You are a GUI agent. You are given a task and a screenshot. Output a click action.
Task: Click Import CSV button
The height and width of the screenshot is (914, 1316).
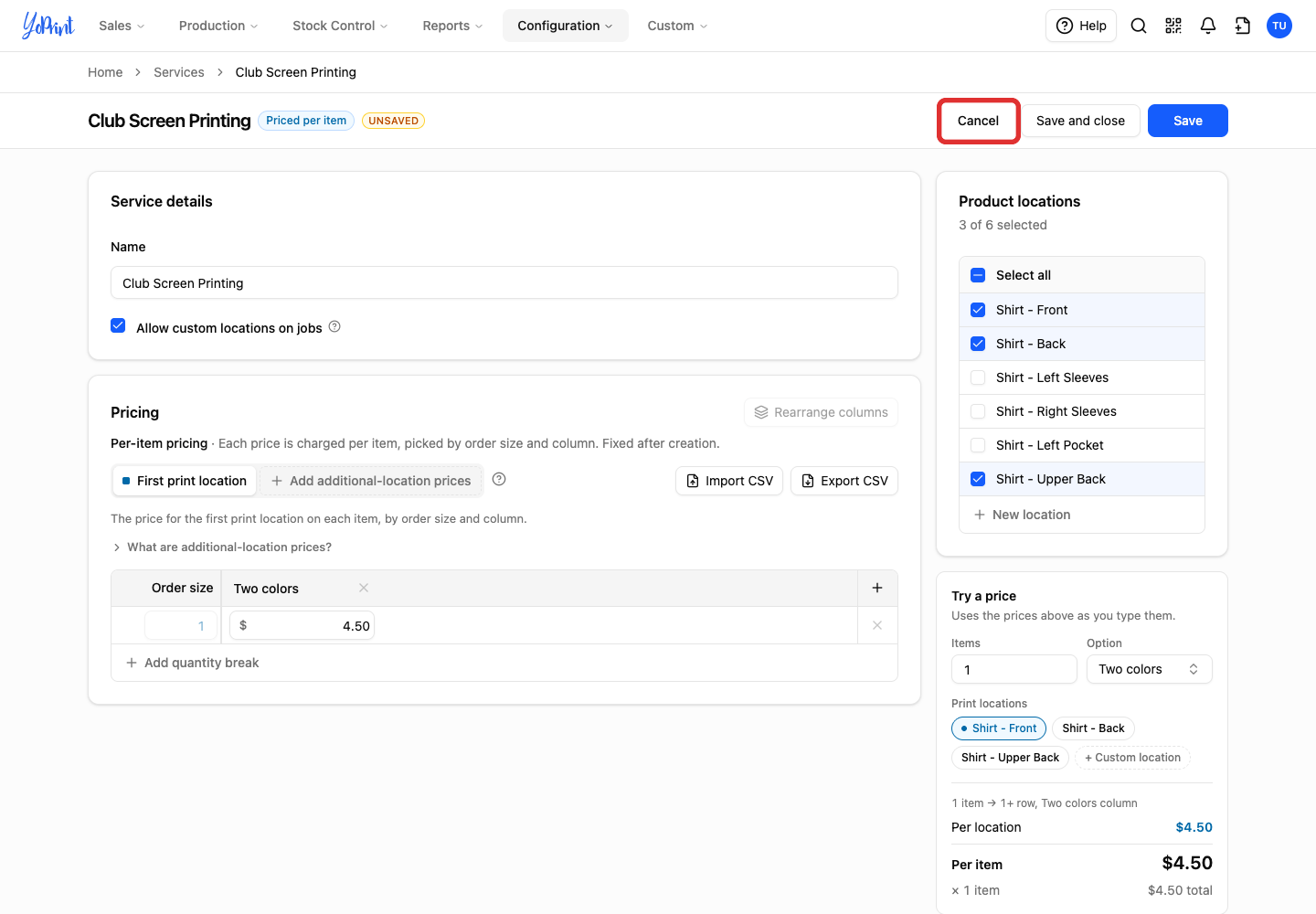click(729, 481)
